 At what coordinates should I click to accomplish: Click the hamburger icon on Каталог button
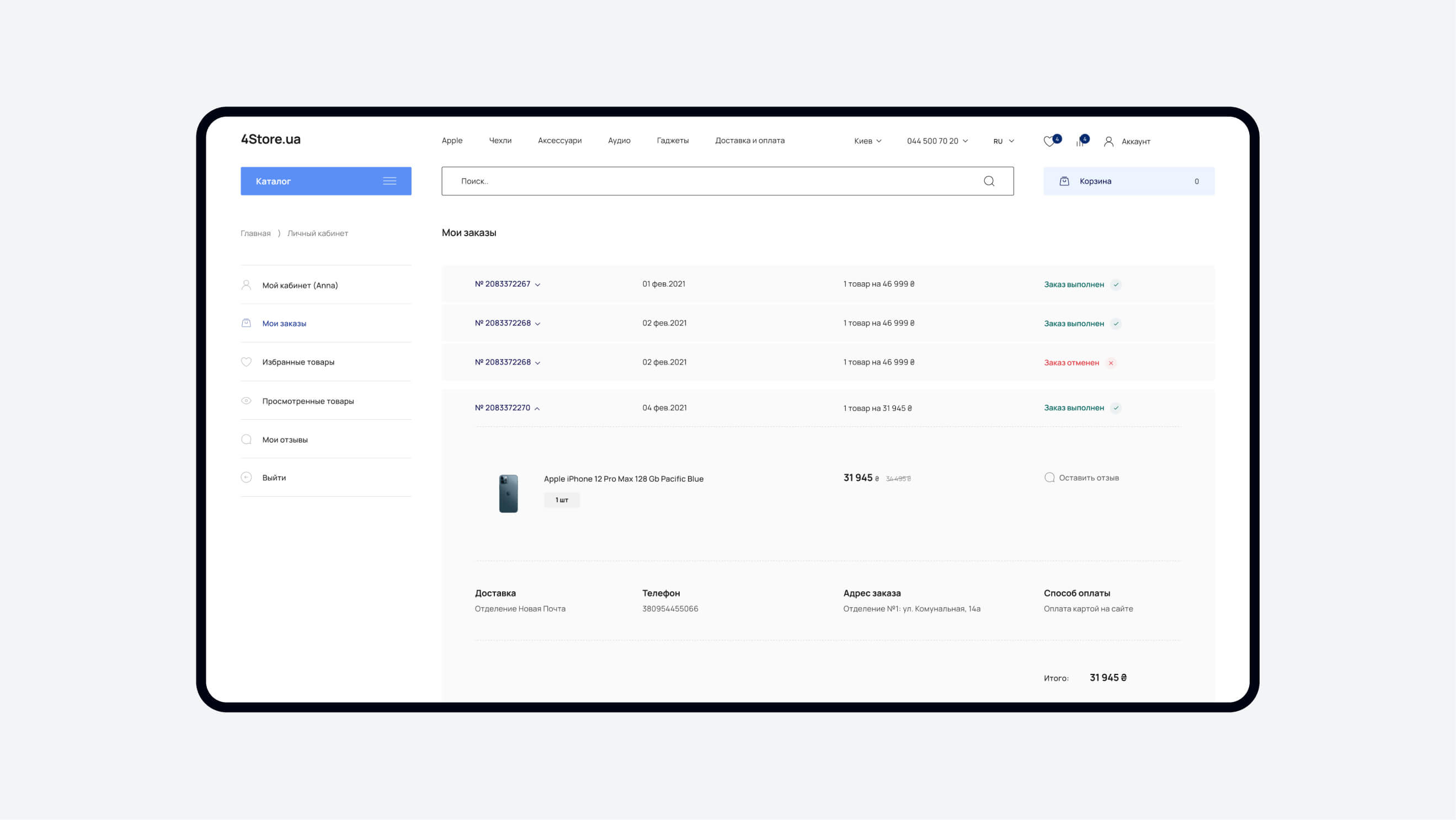point(390,181)
